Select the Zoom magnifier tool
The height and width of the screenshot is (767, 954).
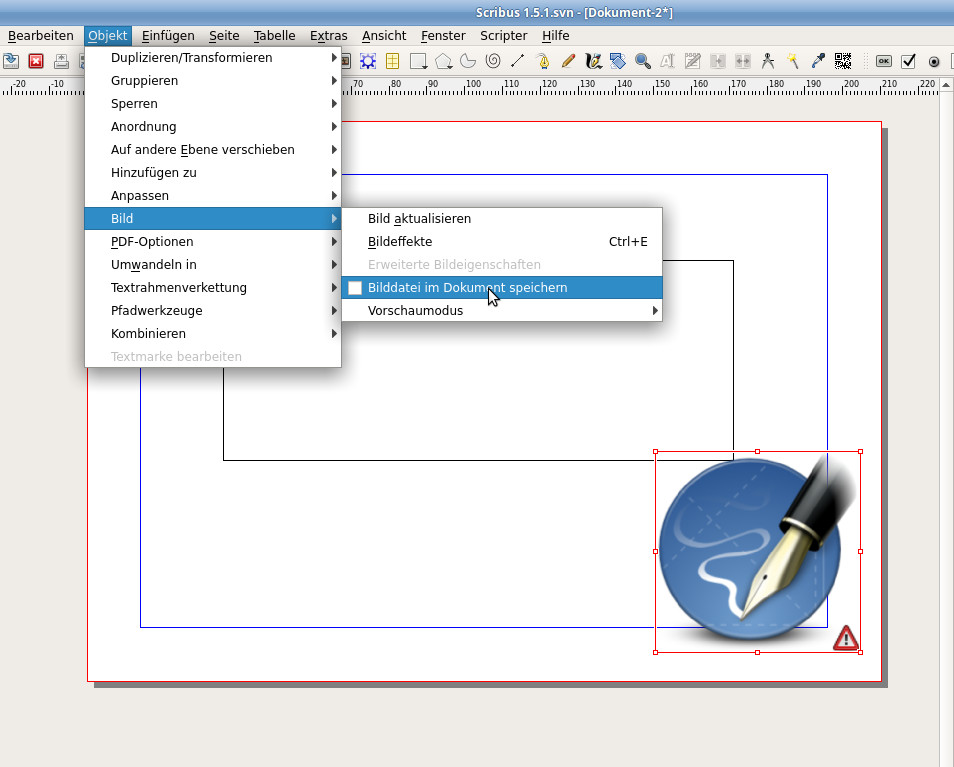[x=642, y=61]
